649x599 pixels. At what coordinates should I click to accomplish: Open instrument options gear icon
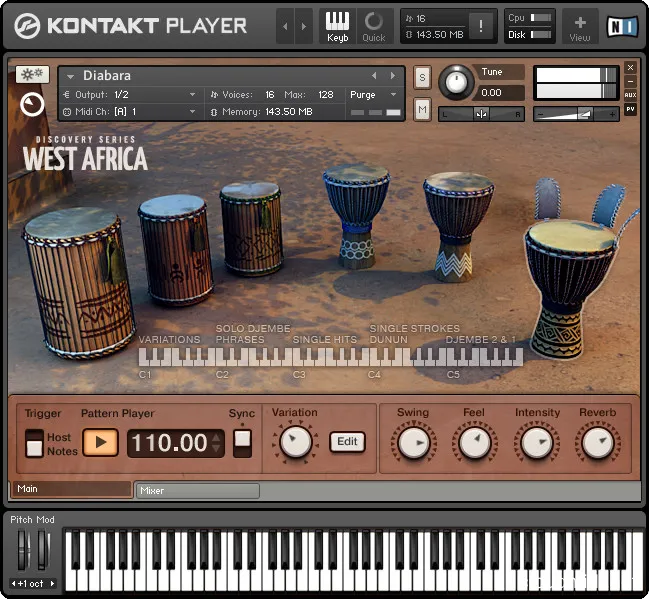[32, 75]
